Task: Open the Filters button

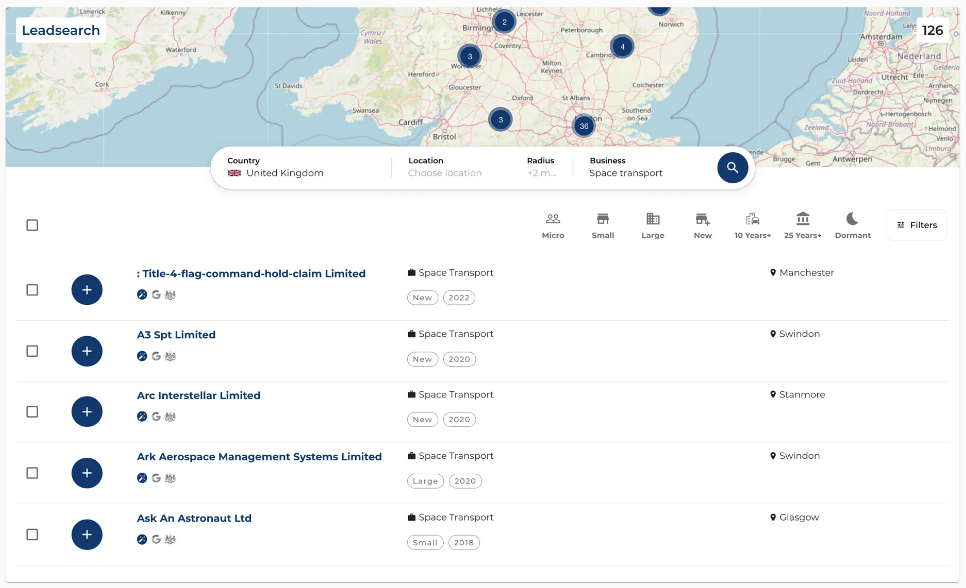Action: [x=917, y=225]
